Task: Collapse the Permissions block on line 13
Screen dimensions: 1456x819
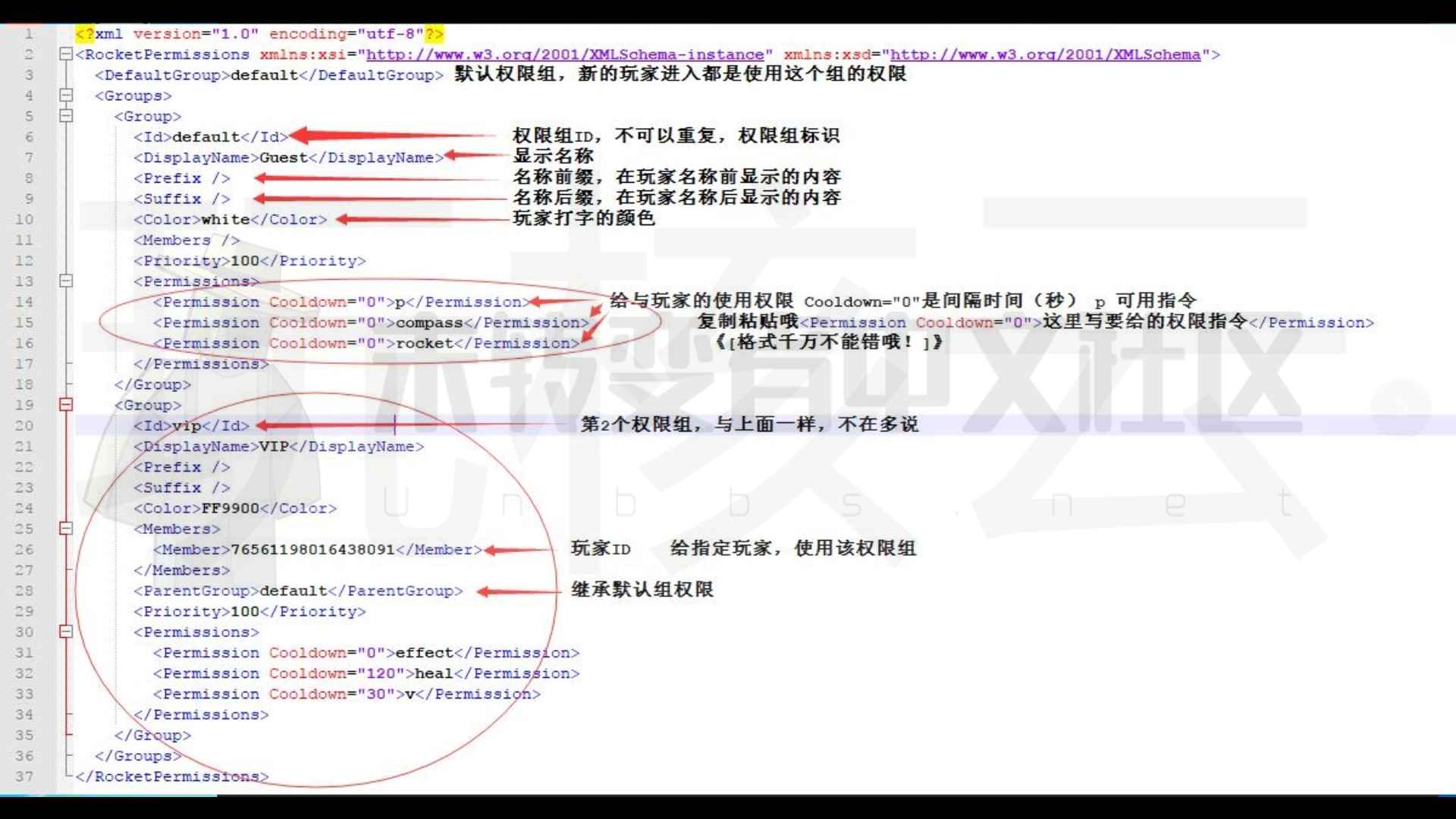Action: 67,281
